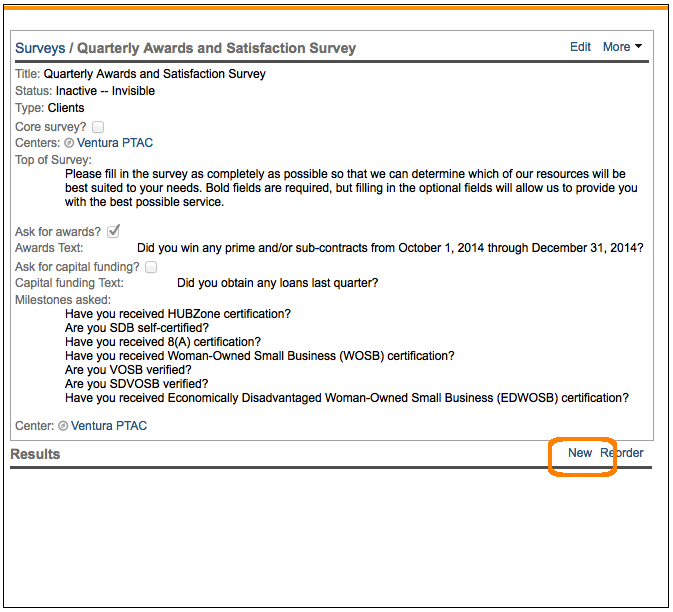Click the Awards Text question about prime contracts

point(390,248)
